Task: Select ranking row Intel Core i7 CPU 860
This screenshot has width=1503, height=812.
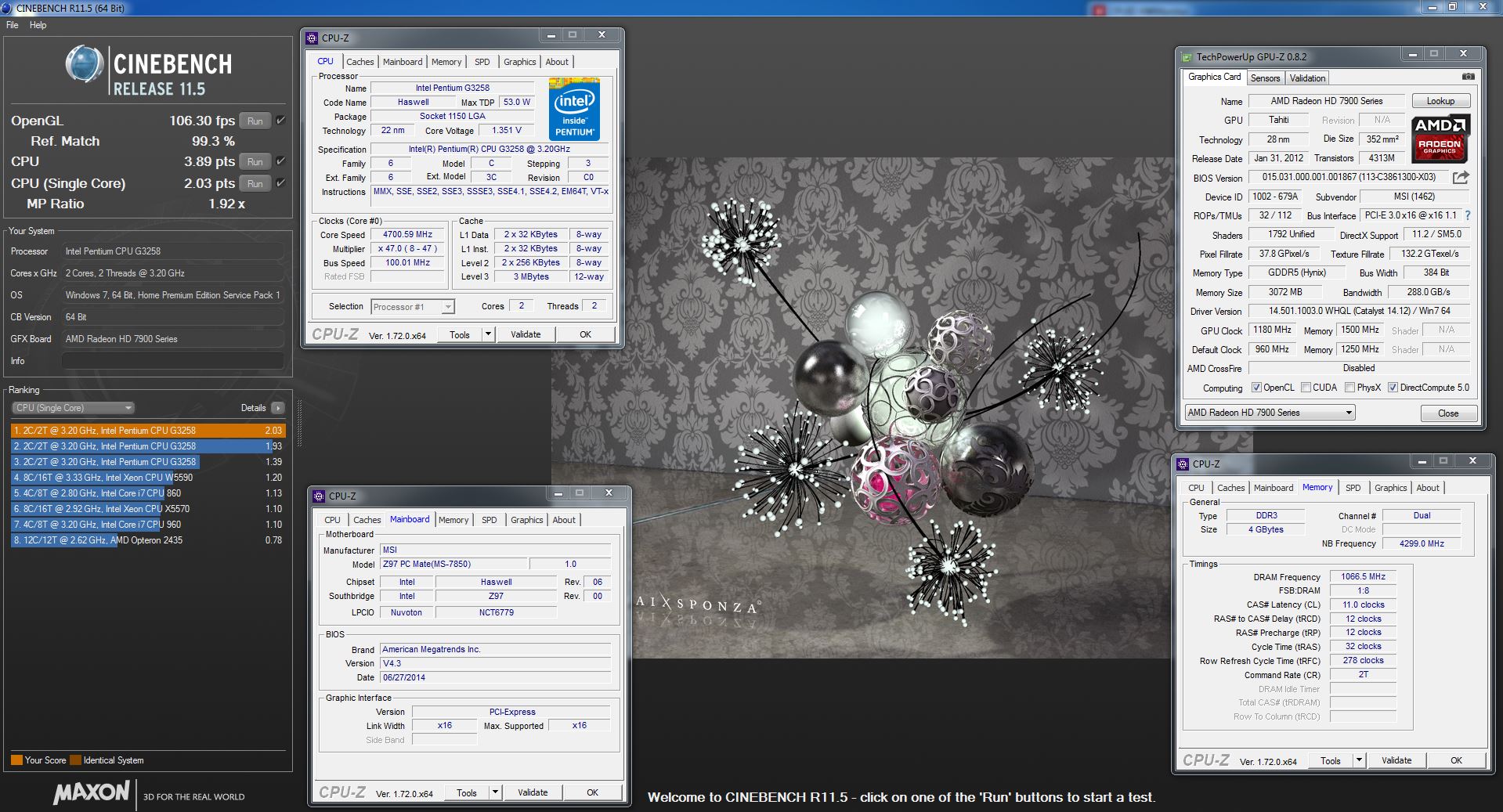Action: 148,493
